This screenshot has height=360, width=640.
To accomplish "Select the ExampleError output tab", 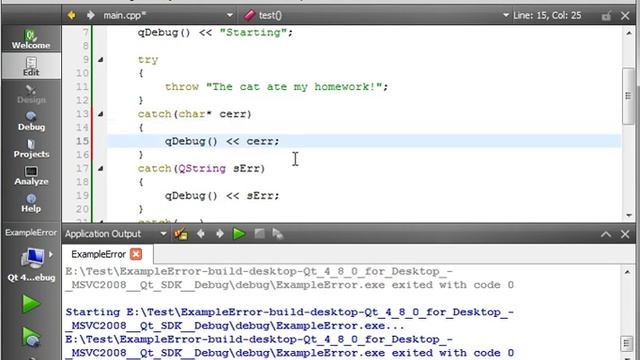I will [98, 254].
